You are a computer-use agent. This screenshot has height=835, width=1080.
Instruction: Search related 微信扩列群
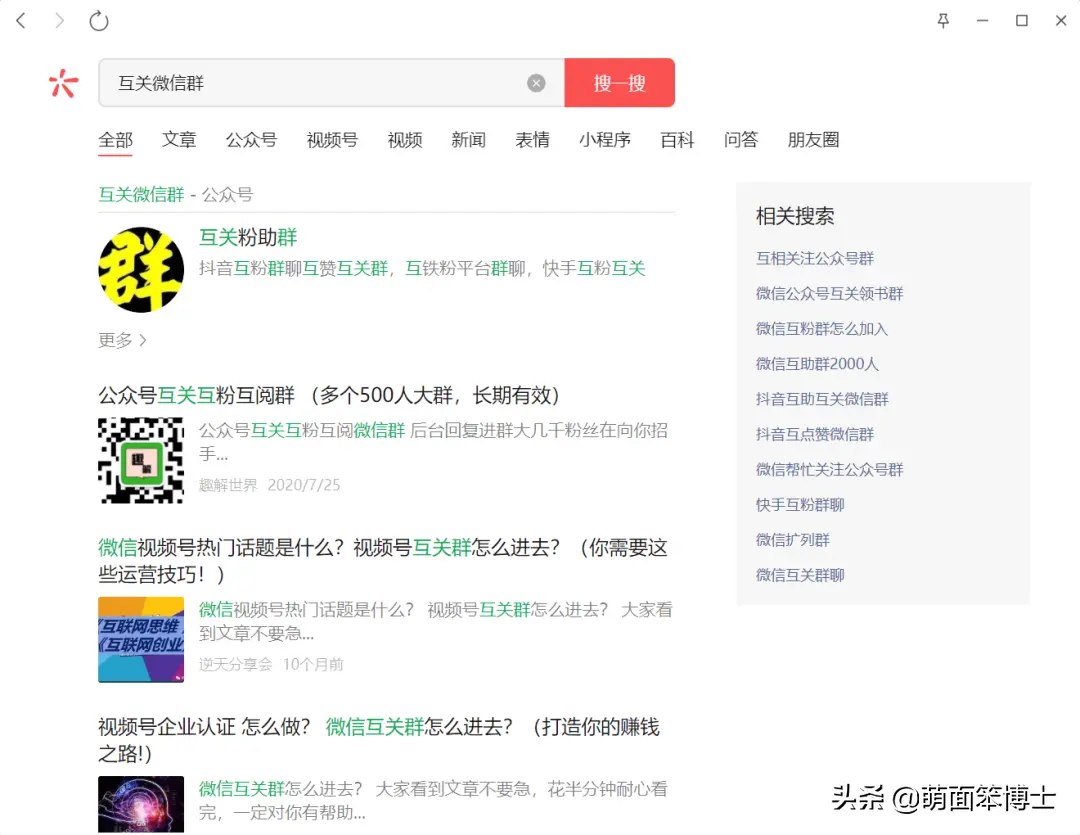coord(793,539)
